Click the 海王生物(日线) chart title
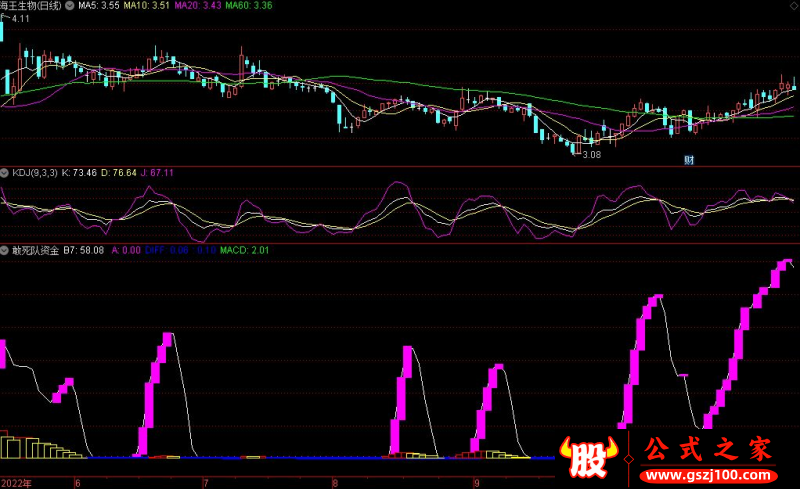 [x=31, y=6]
